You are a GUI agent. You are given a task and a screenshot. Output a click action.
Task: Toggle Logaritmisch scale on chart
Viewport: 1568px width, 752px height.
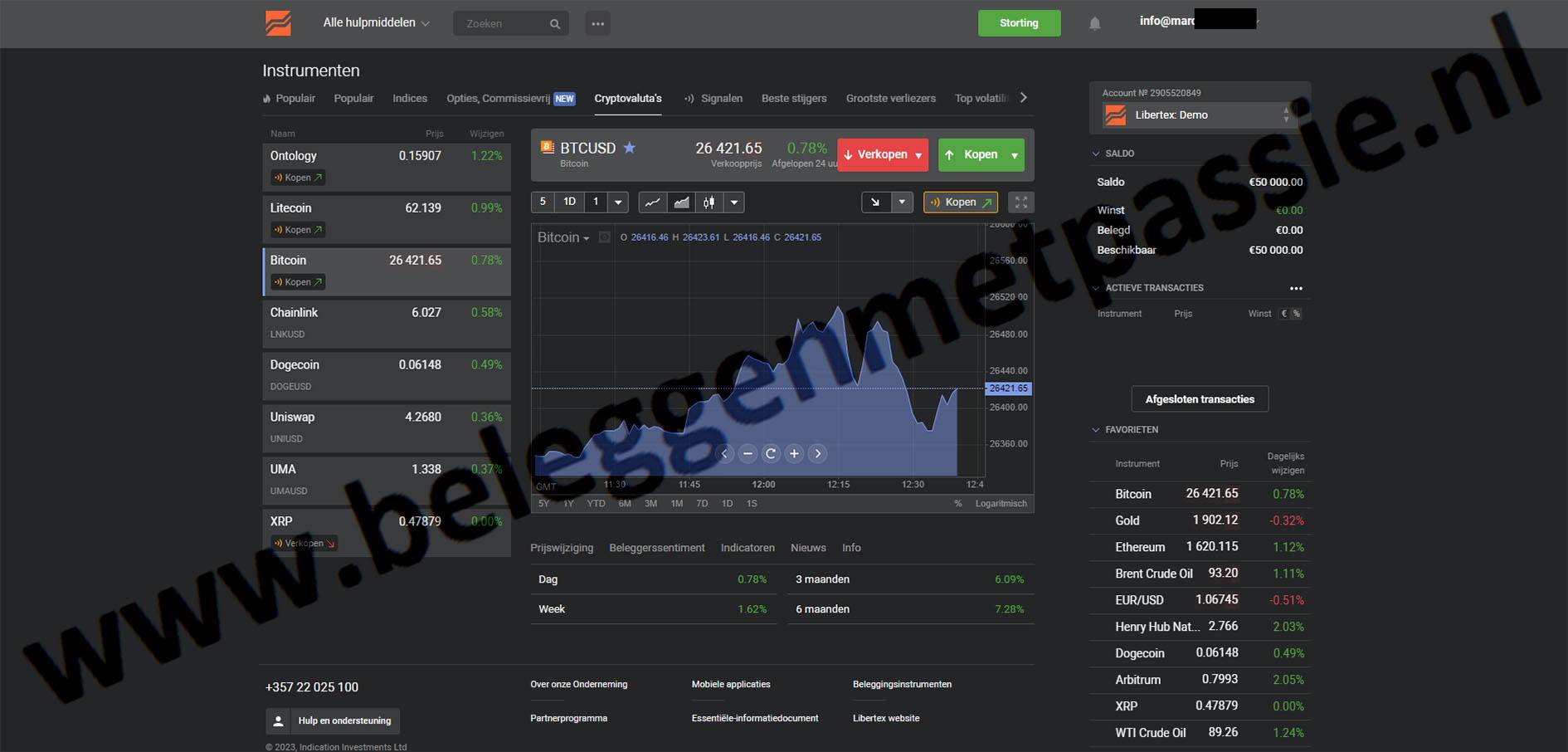click(x=1001, y=504)
